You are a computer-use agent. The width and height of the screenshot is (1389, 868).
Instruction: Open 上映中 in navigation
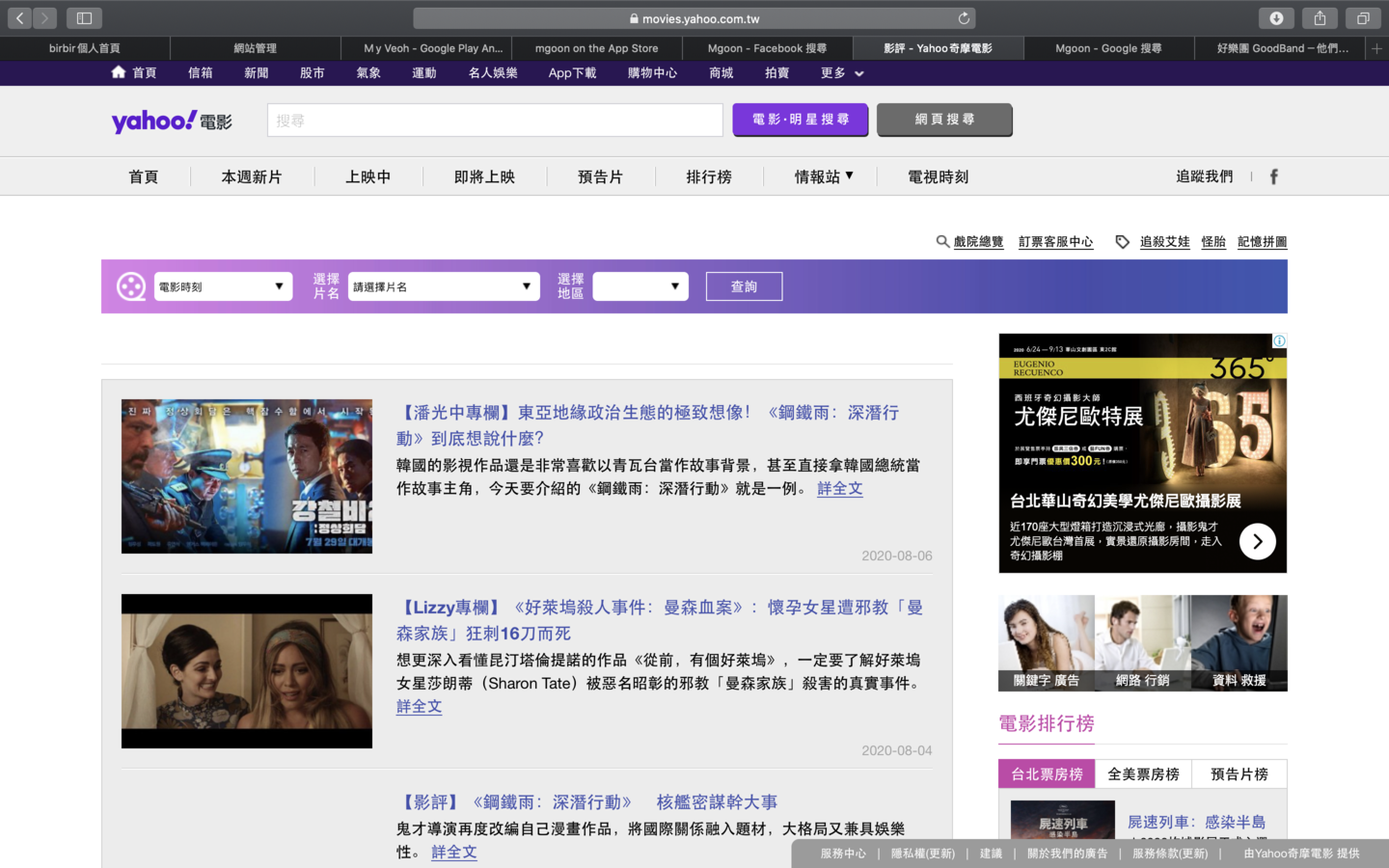[x=368, y=177]
